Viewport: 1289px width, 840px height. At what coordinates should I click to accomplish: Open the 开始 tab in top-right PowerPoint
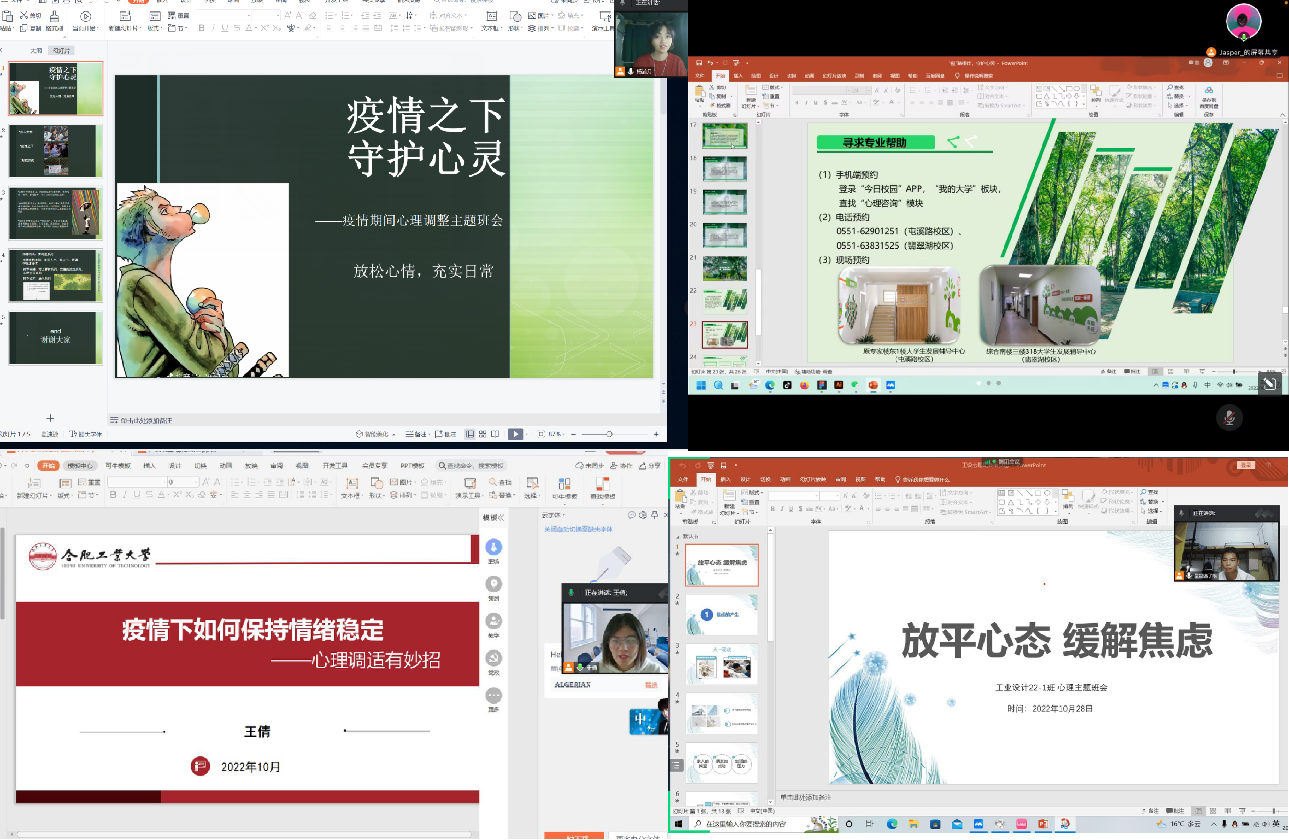coord(720,75)
